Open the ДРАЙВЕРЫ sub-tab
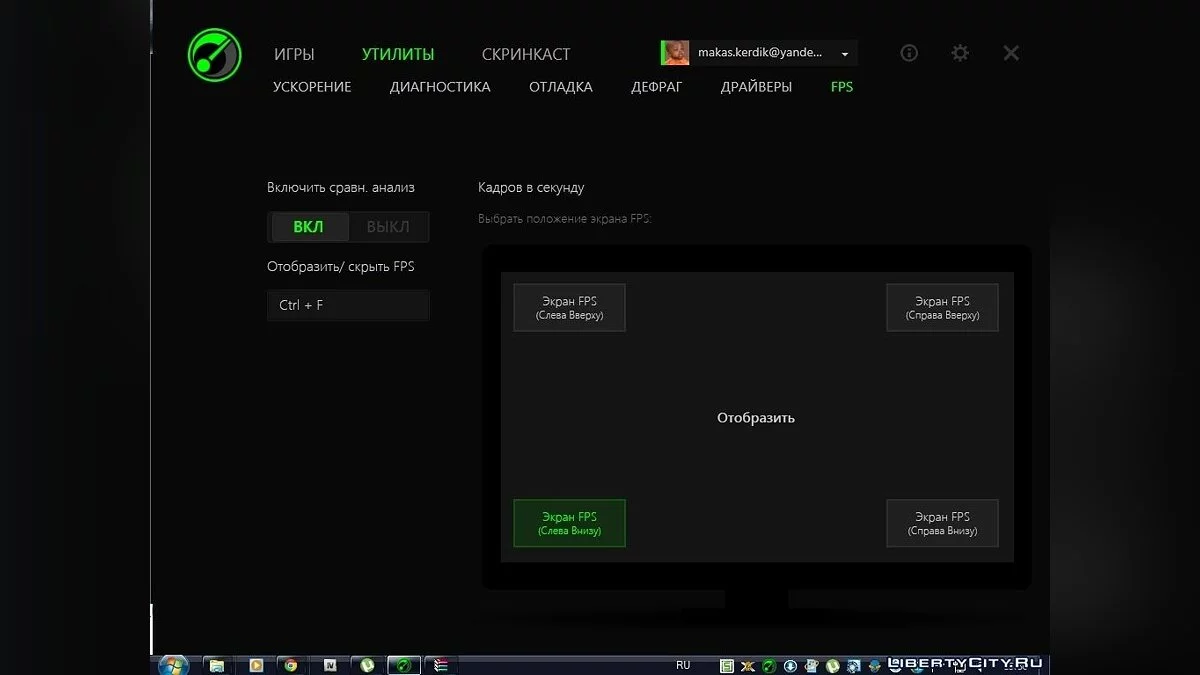The height and width of the screenshot is (675, 1200). coord(756,87)
